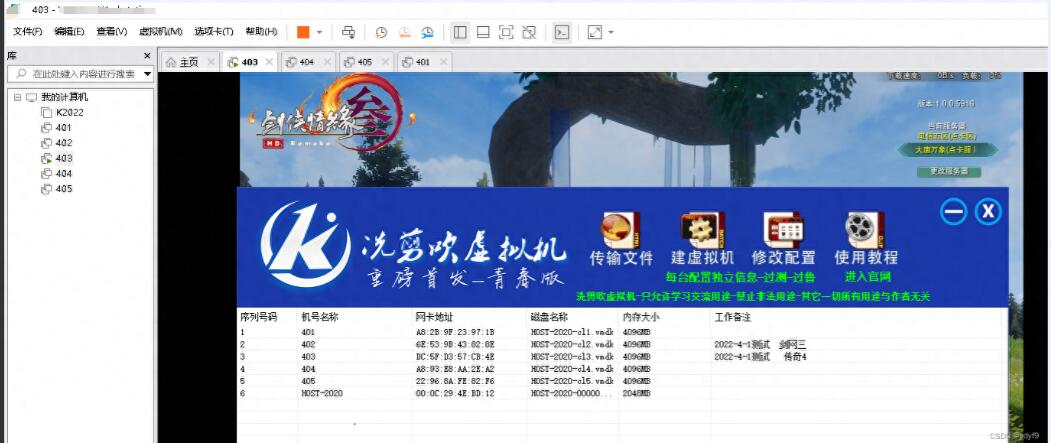
Task: Click the 建虚拟机 create VM icon
Action: 702,230
